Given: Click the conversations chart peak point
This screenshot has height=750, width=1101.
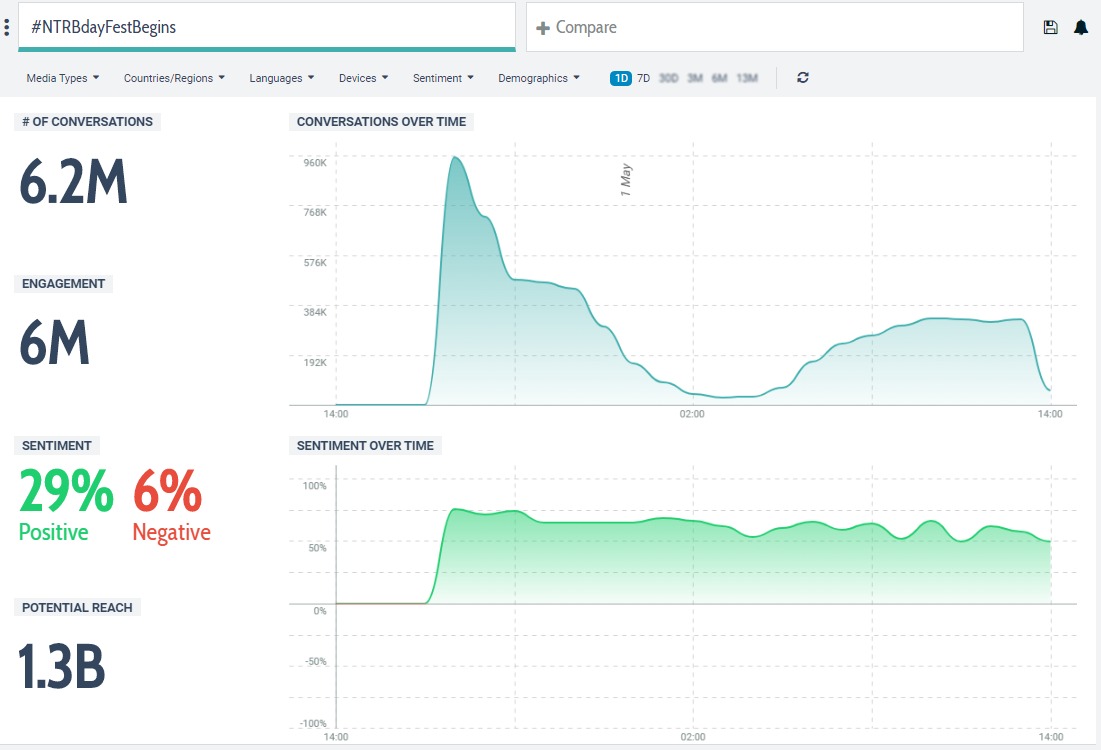Looking at the screenshot, I should pyautogui.click(x=455, y=157).
